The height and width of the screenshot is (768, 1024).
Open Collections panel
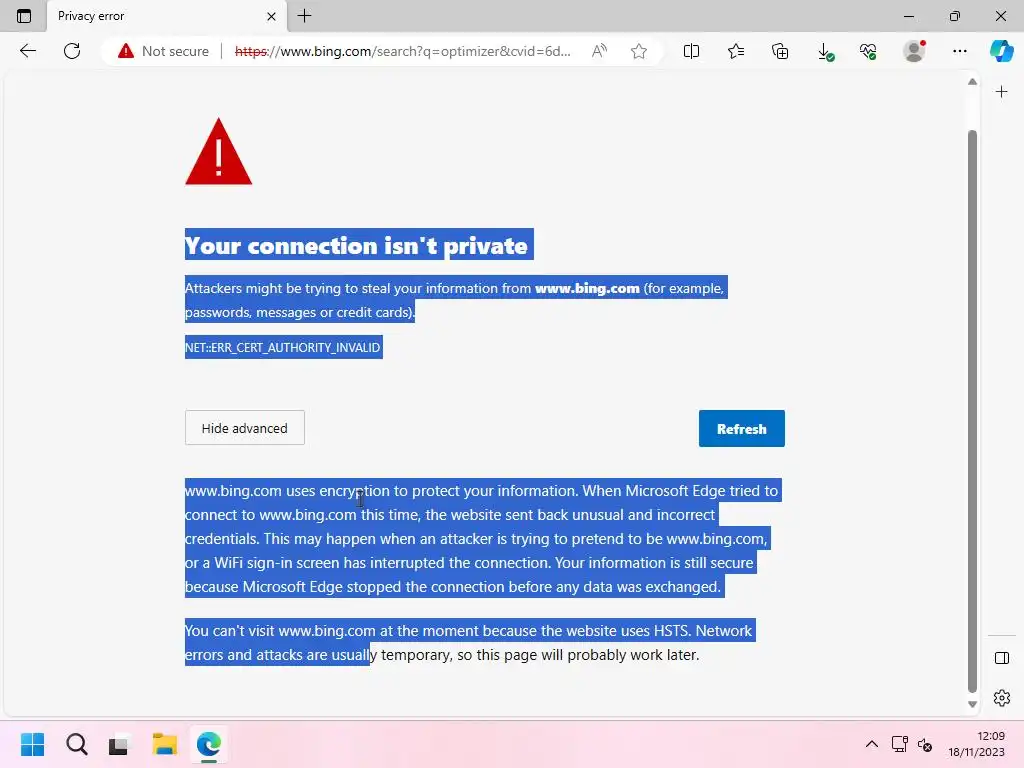click(780, 51)
